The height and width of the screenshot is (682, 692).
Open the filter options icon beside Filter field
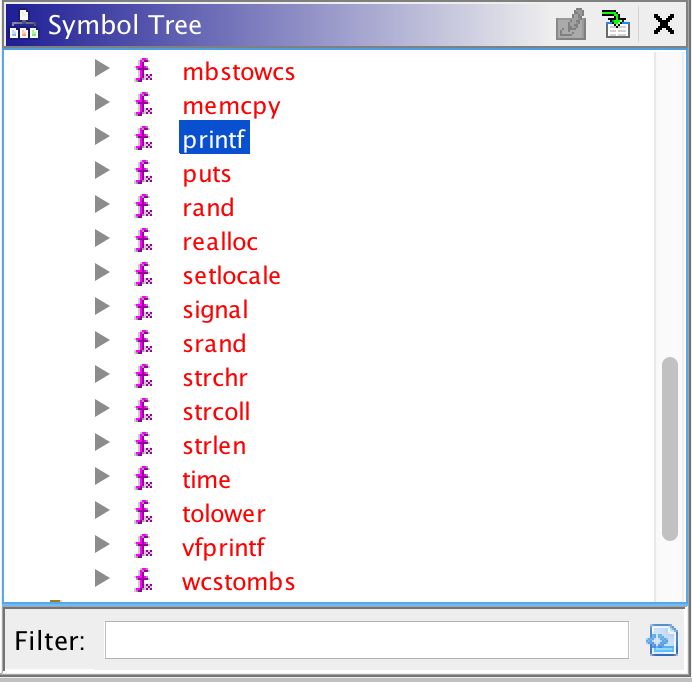tap(662, 640)
